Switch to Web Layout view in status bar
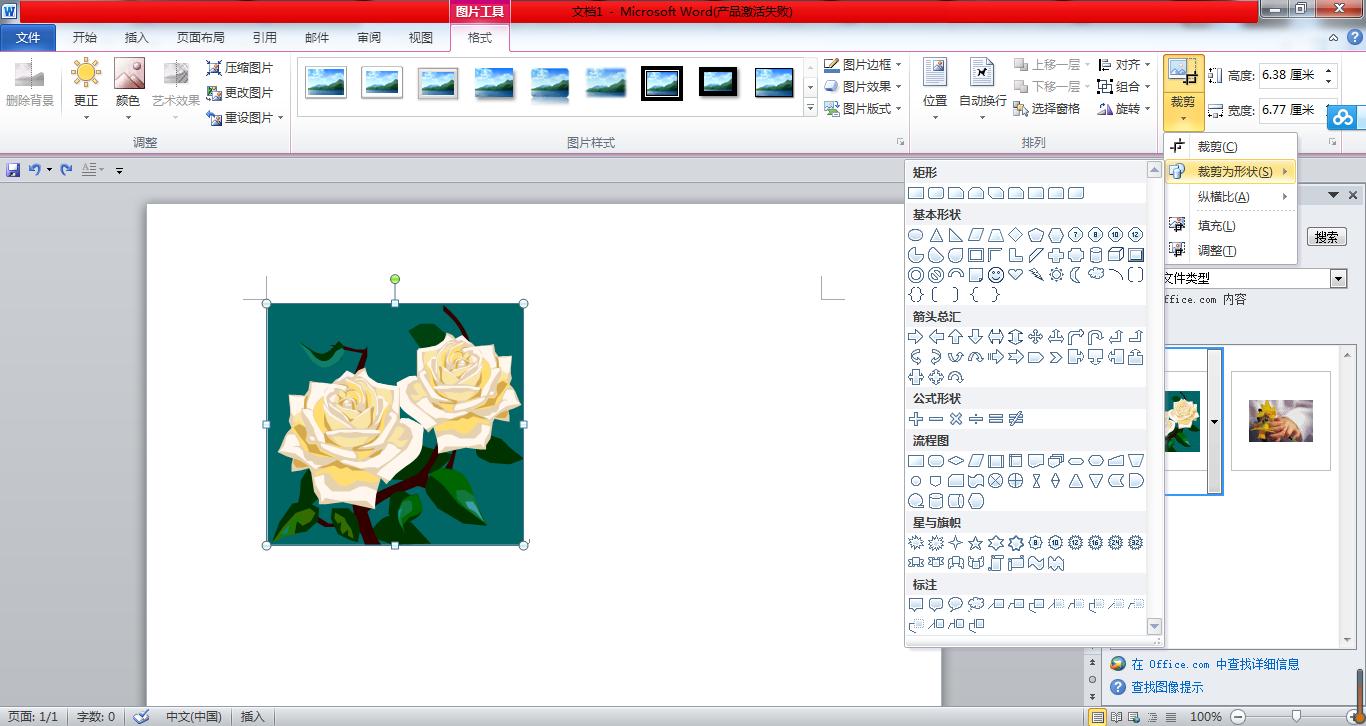 tap(1133, 717)
